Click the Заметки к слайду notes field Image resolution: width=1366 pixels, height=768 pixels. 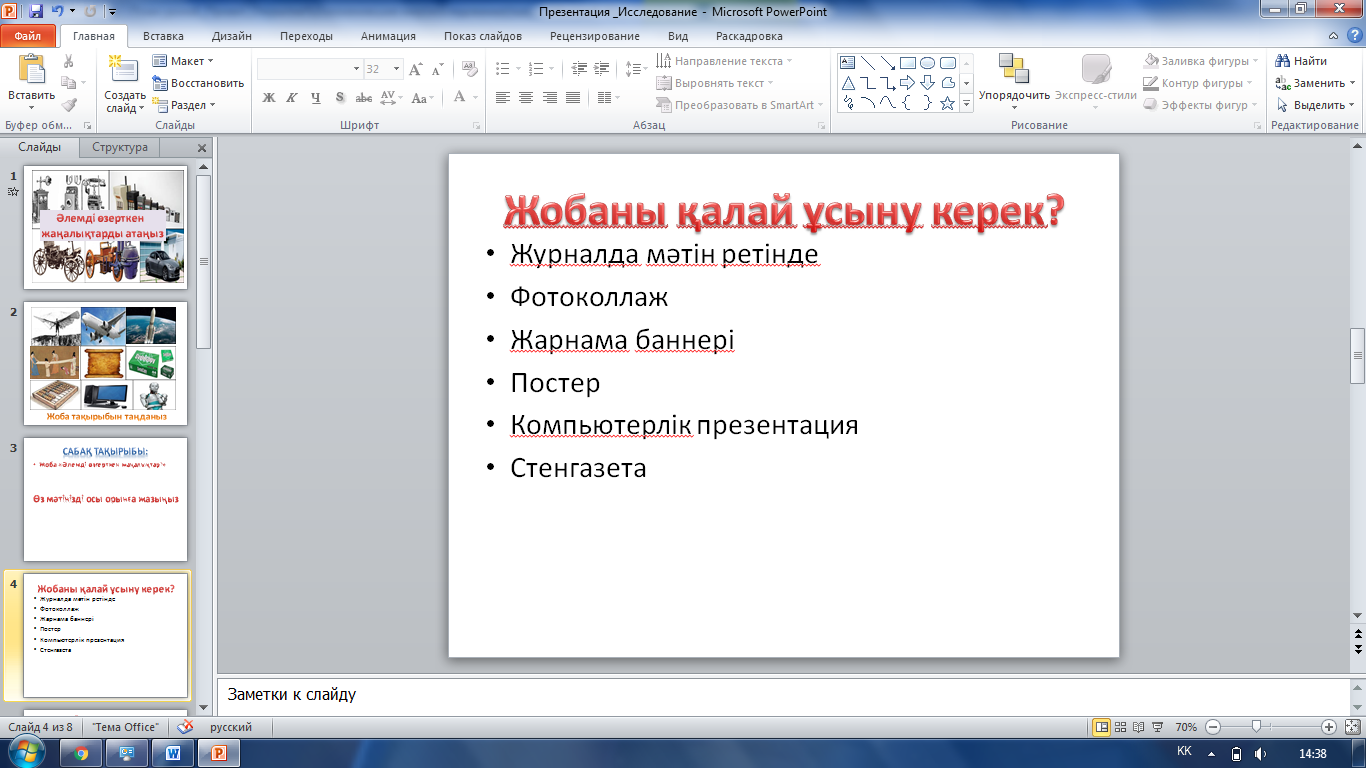pyautogui.click(x=783, y=694)
